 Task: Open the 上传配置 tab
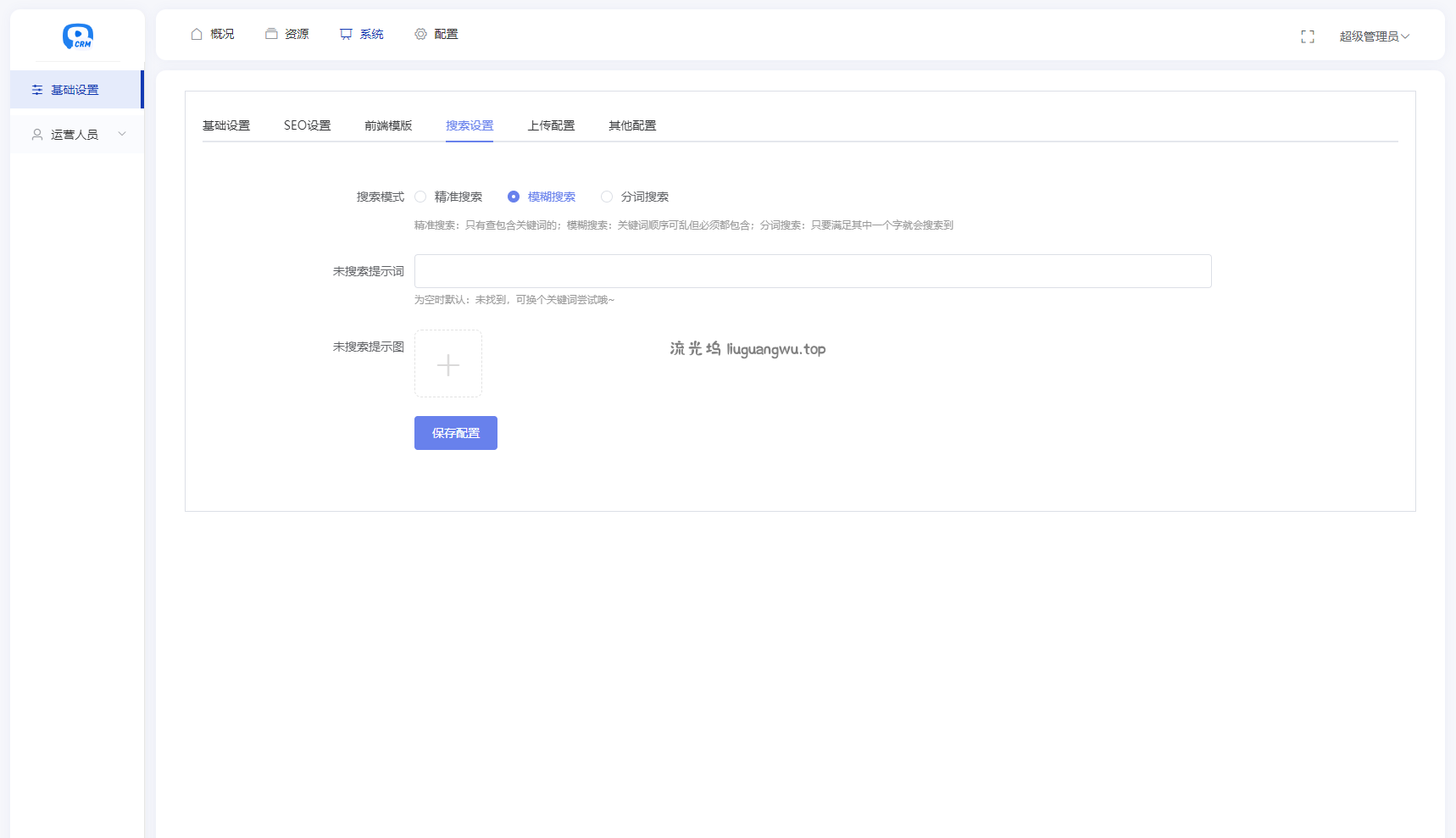(551, 125)
